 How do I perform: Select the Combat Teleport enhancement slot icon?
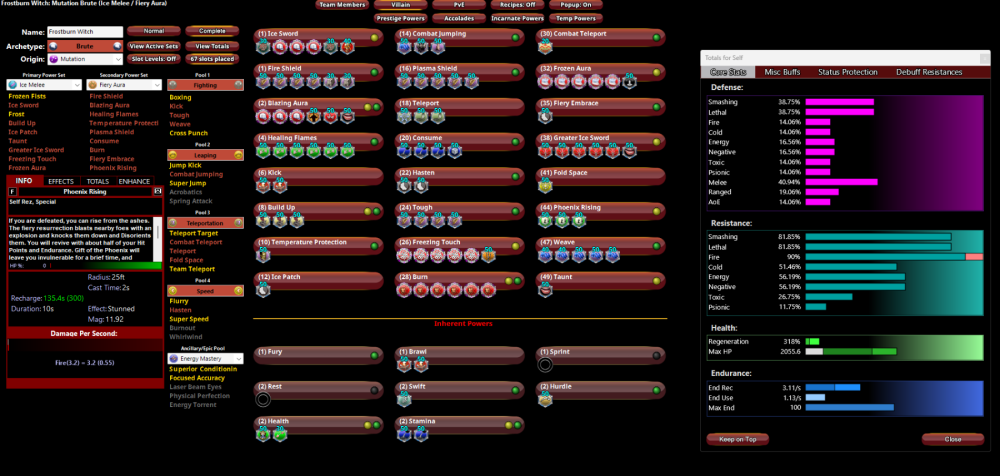pyautogui.click(x=547, y=47)
